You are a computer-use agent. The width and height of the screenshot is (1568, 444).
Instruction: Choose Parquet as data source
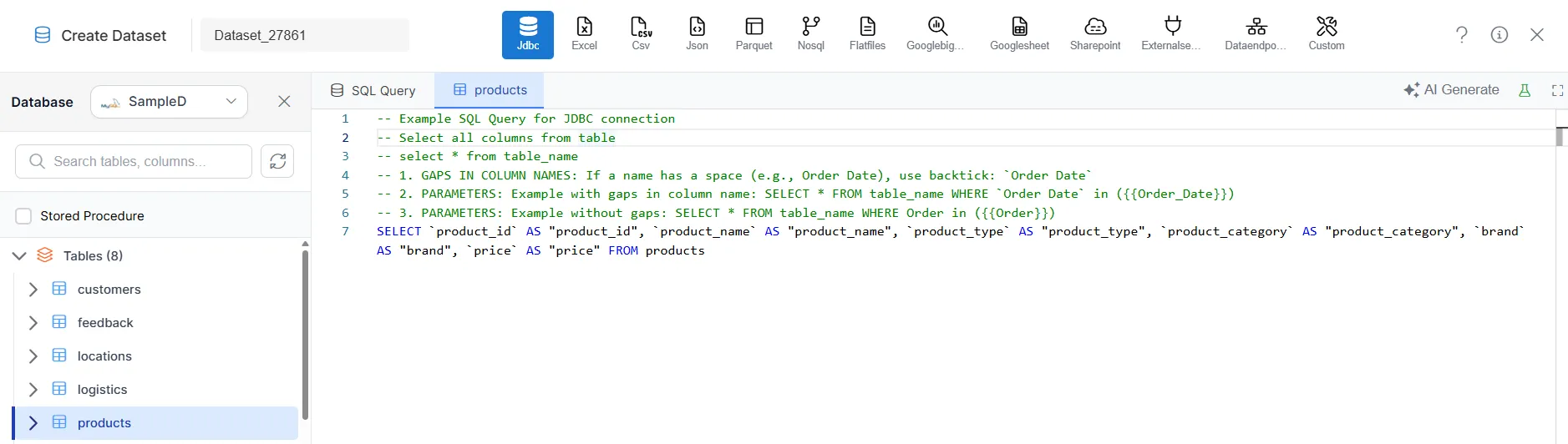click(x=754, y=35)
